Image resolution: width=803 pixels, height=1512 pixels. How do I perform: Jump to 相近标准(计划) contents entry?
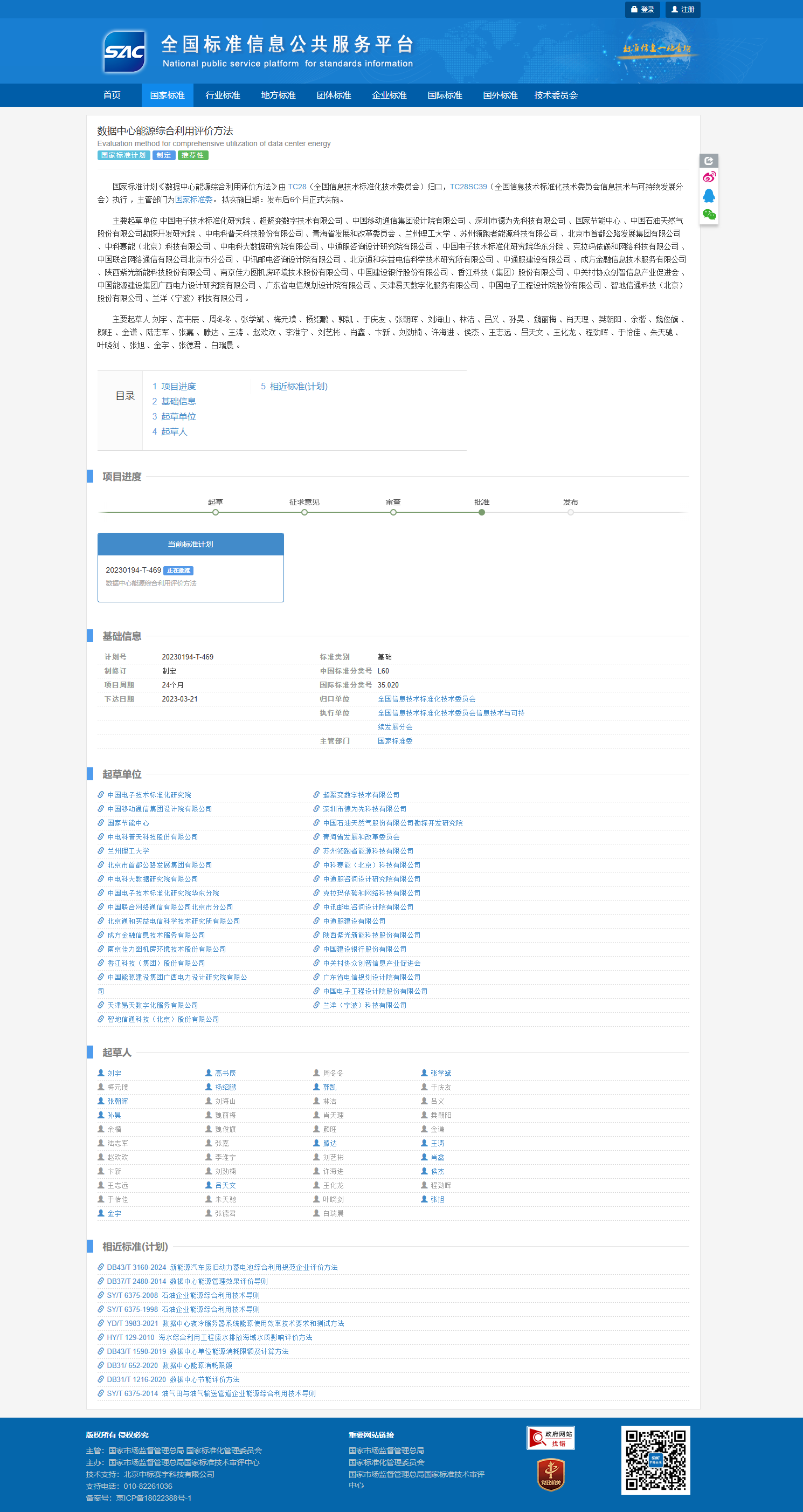pos(298,386)
